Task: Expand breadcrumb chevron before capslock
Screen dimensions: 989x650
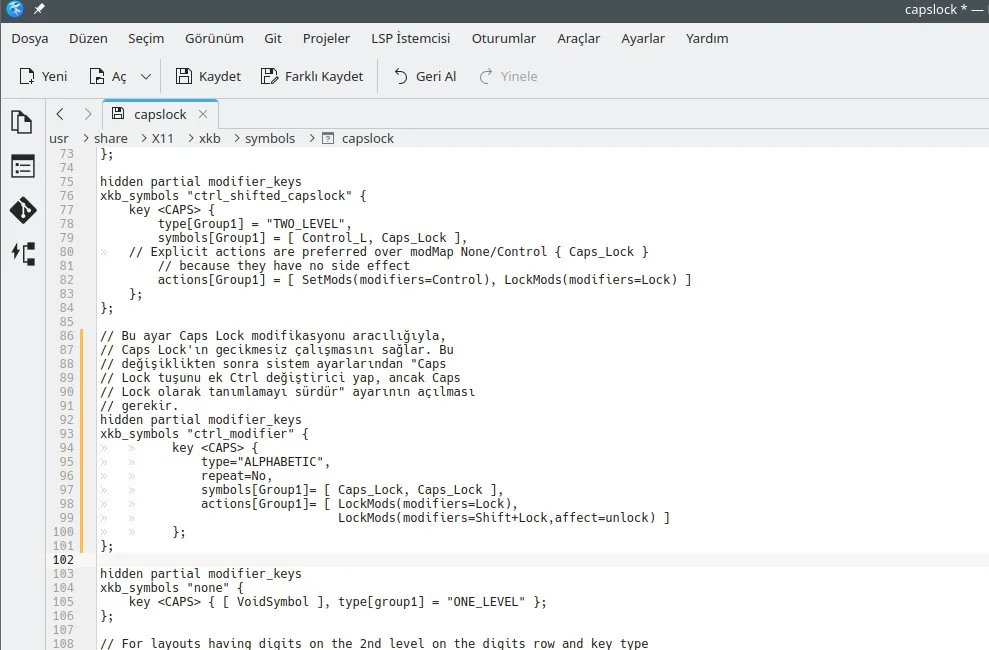Action: [x=312, y=138]
